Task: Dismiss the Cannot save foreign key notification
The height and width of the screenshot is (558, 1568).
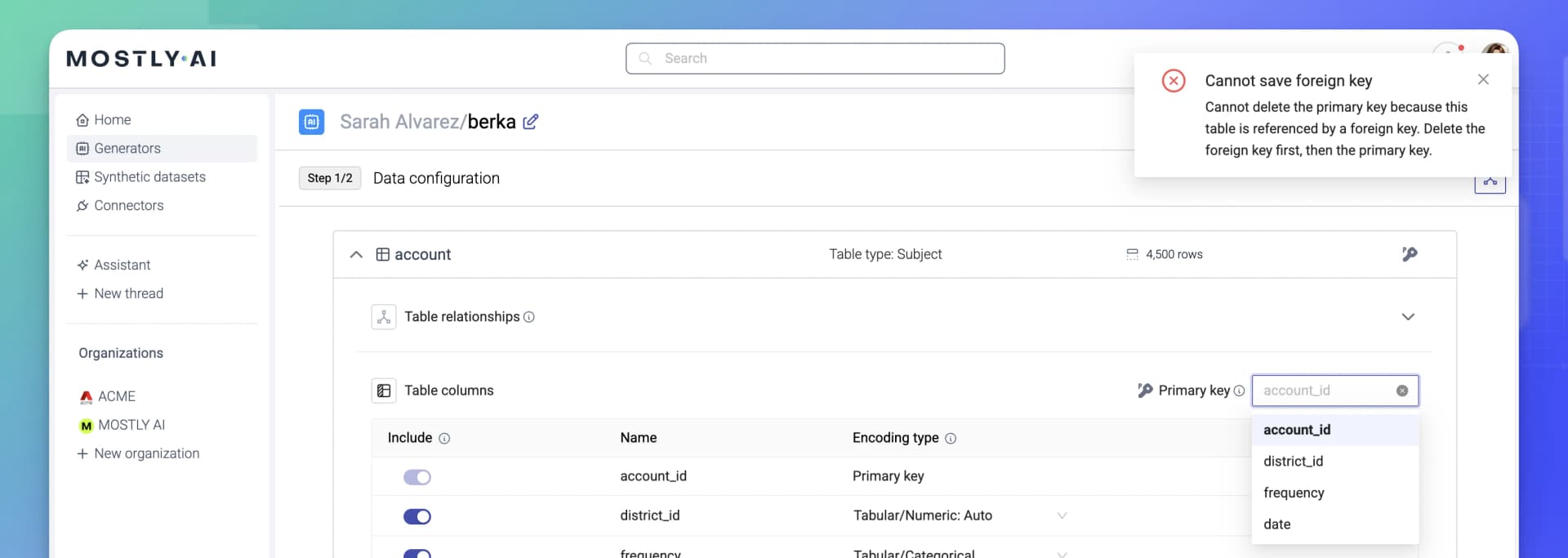Action: (x=1483, y=79)
